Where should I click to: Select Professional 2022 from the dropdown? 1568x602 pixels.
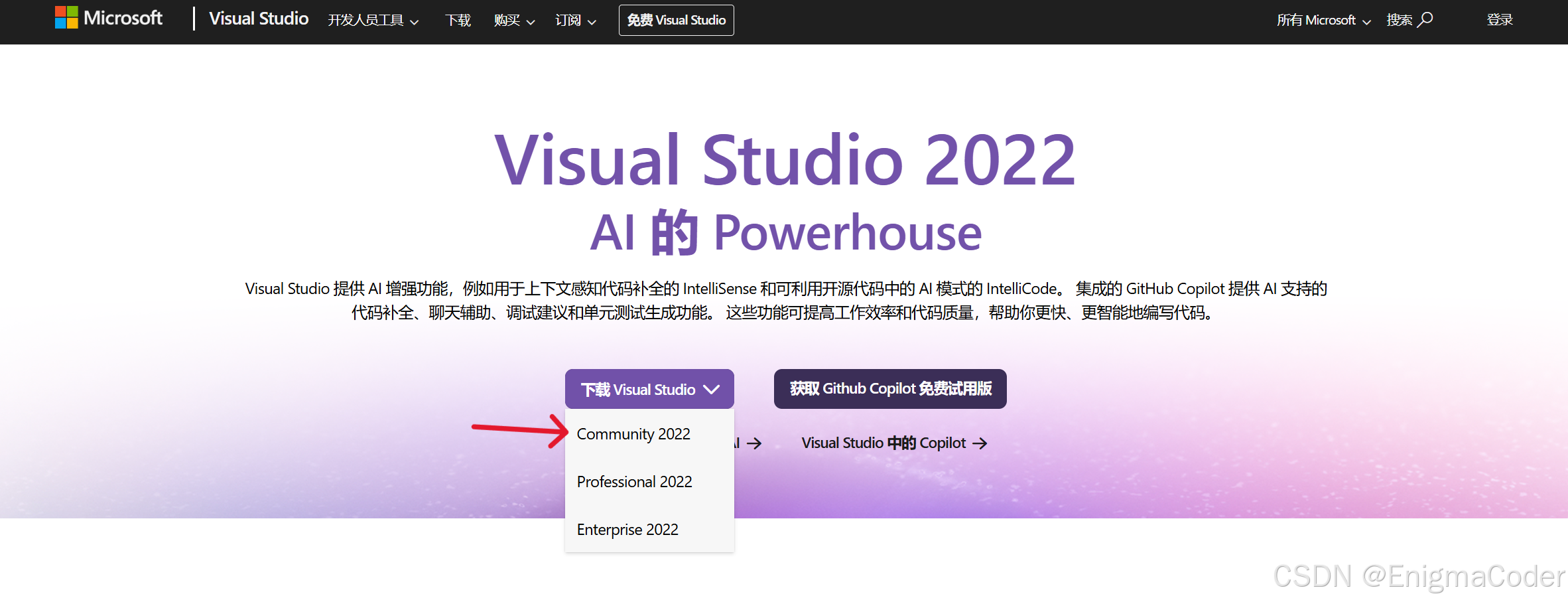tap(634, 482)
